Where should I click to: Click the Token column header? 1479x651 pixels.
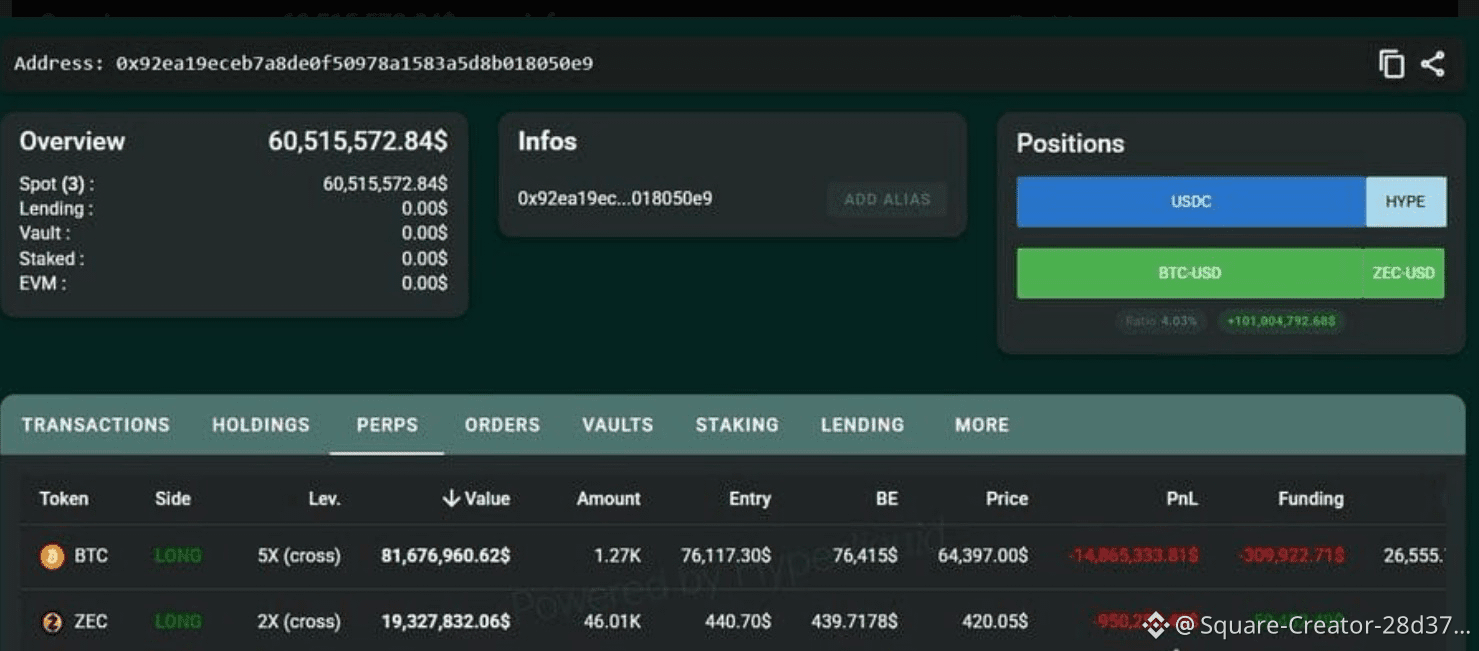click(x=64, y=498)
